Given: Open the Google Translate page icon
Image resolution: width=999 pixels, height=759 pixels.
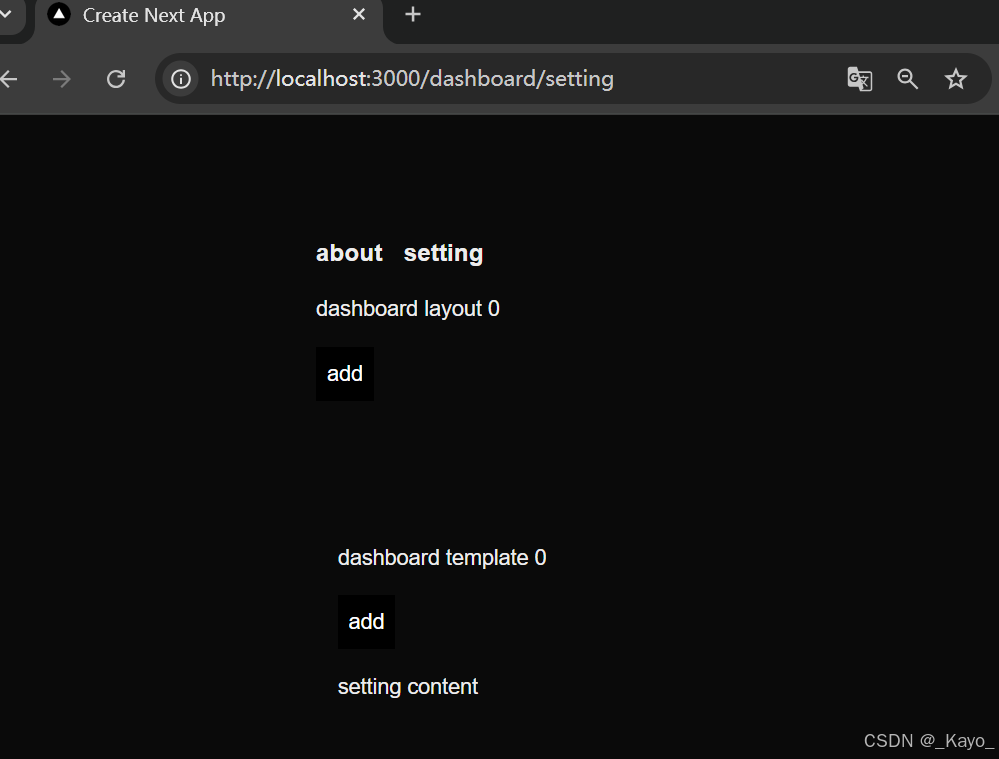Looking at the screenshot, I should coord(859,79).
